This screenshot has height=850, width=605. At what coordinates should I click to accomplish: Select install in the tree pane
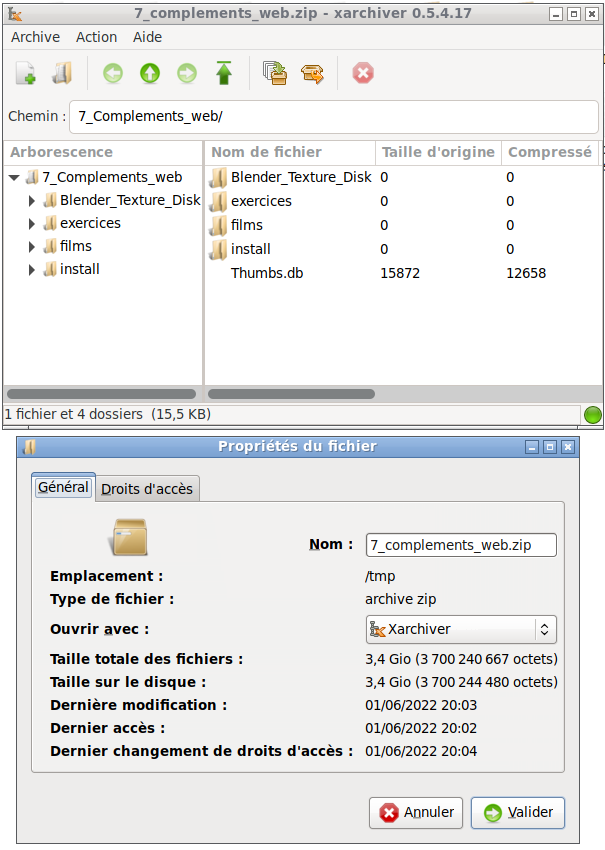(x=80, y=269)
